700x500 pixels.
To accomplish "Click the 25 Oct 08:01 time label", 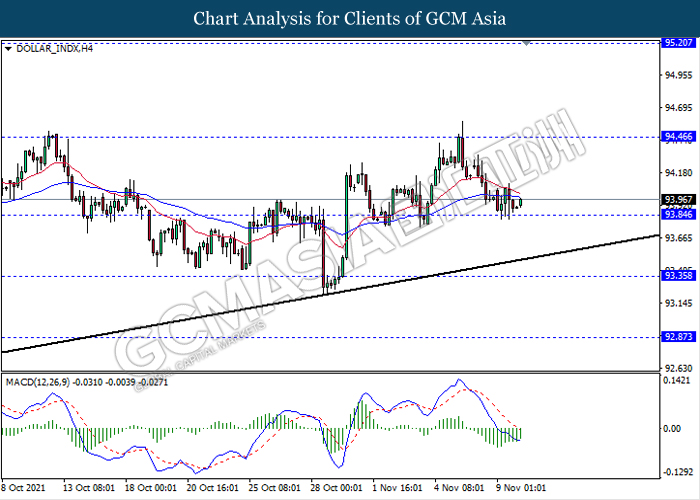I will 275,488.
